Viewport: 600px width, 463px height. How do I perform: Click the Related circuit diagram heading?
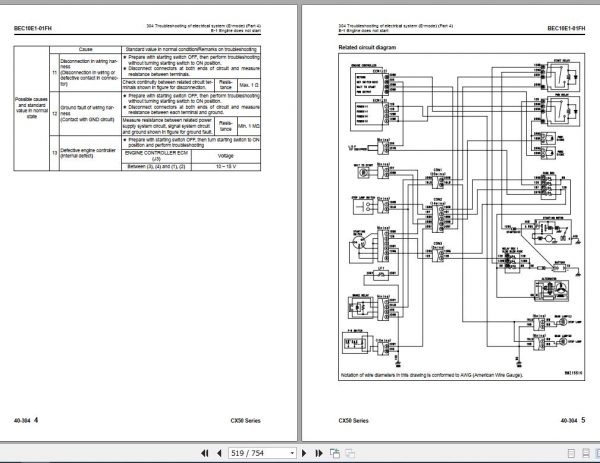tap(367, 47)
